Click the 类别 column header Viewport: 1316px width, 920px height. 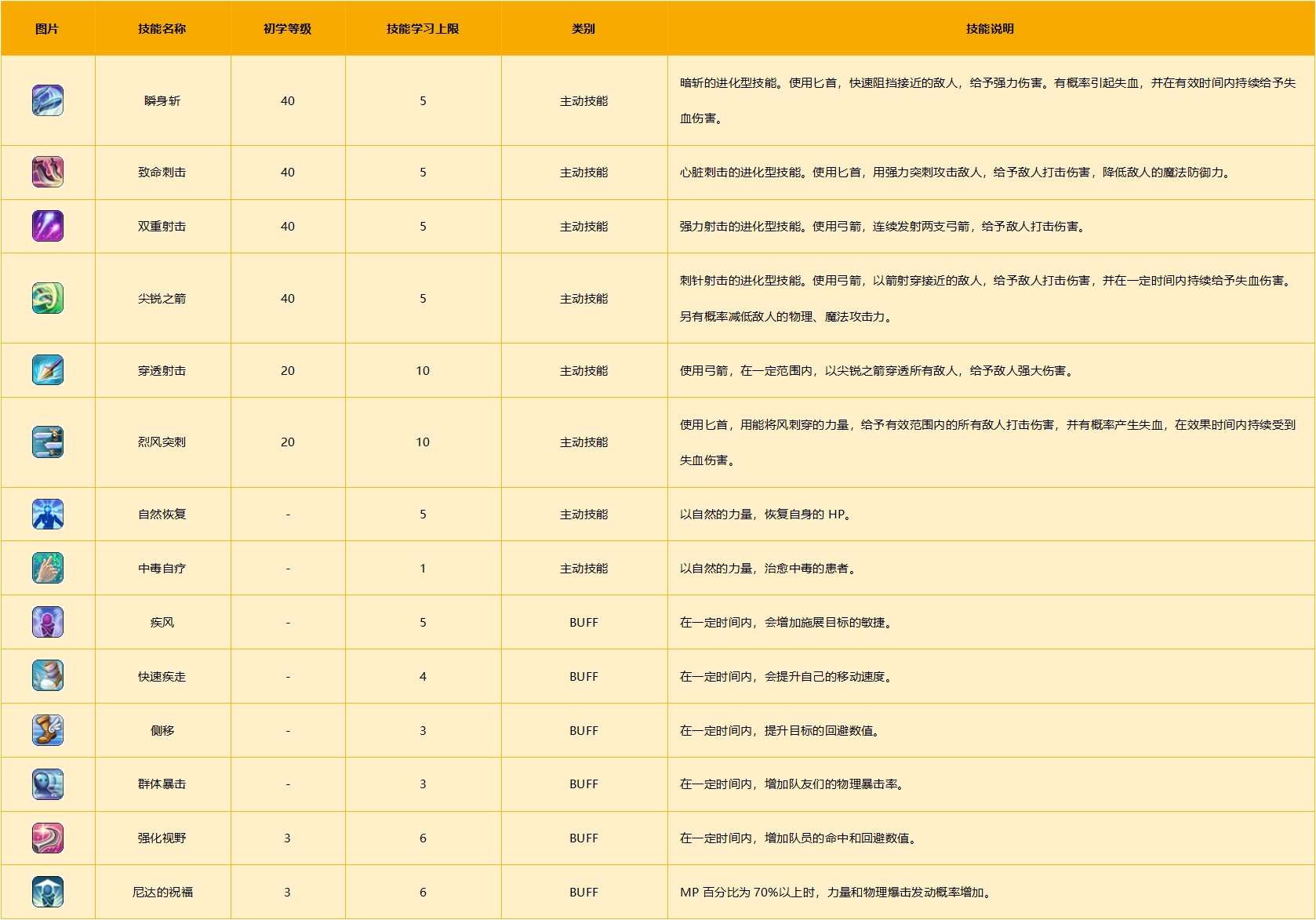(583, 29)
